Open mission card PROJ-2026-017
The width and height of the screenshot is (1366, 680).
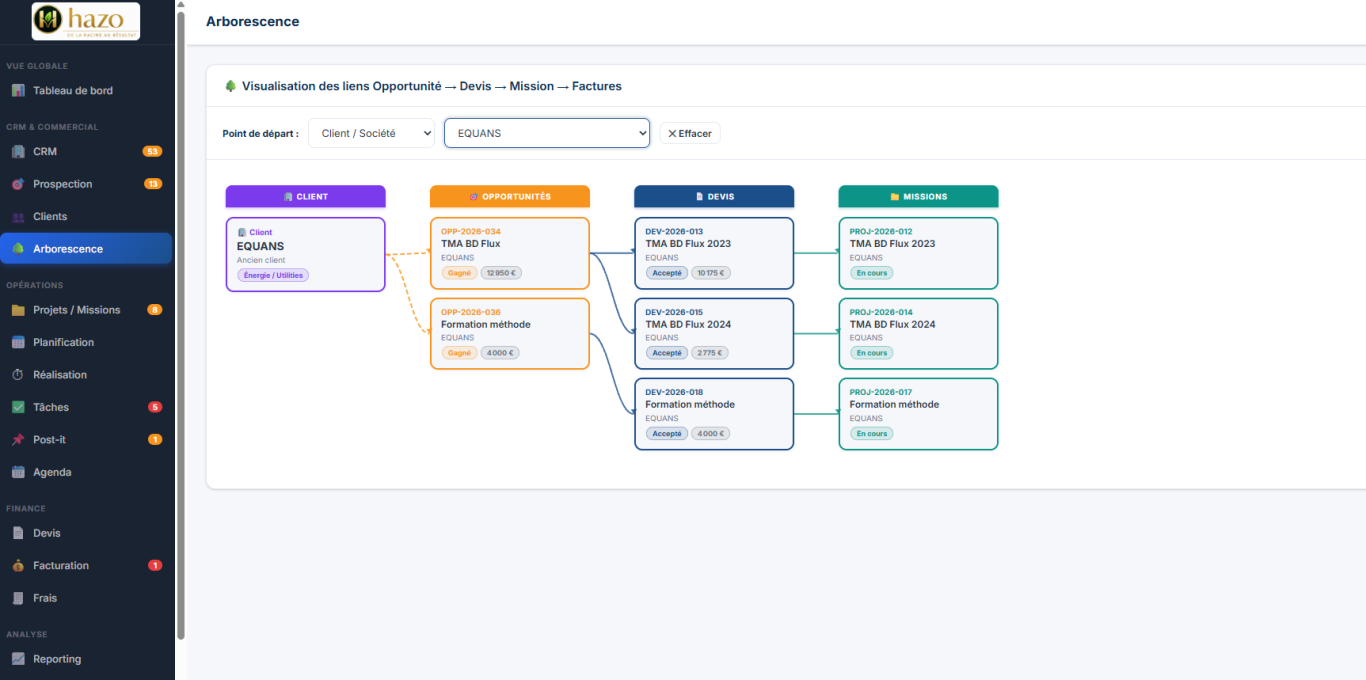click(918, 414)
